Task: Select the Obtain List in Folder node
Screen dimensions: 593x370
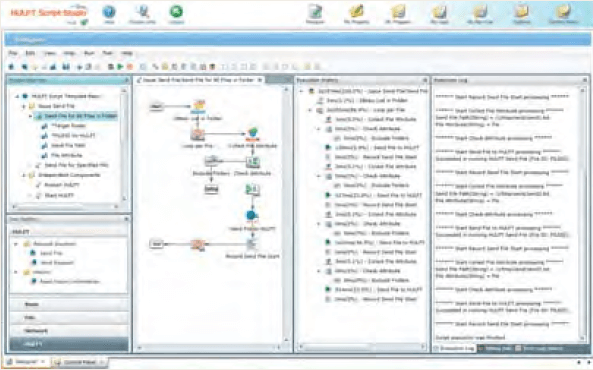Action: 198,107
